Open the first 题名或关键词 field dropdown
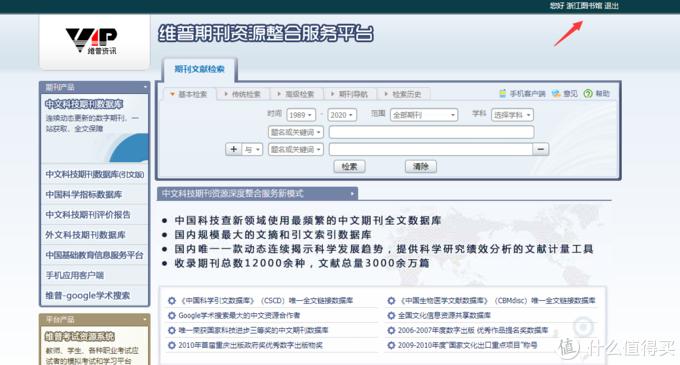This screenshot has width=680, height=365. tap(296, 132)
